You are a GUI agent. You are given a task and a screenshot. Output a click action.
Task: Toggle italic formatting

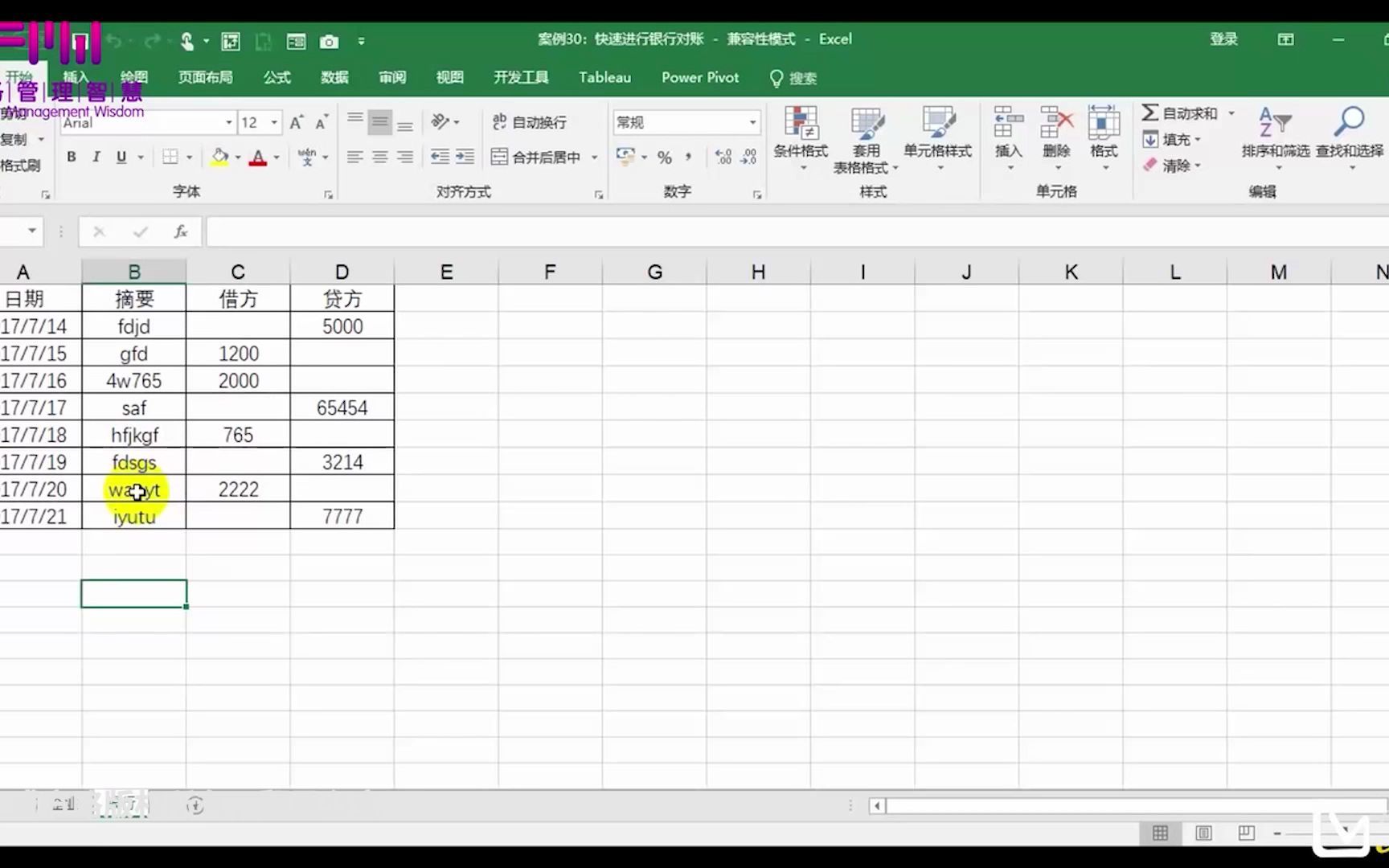point(96,157)
